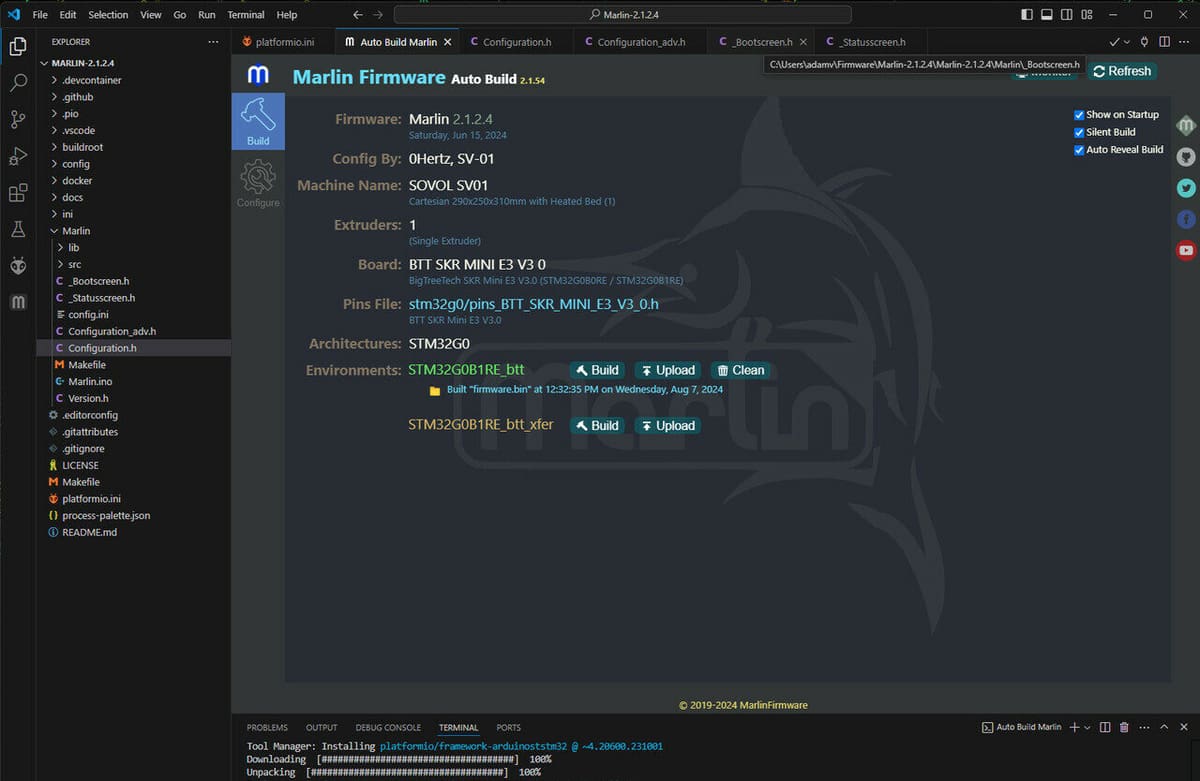The image size is (1200, 781).
Task: Open Marlin YouTube channel icon
Action: 1186,250
